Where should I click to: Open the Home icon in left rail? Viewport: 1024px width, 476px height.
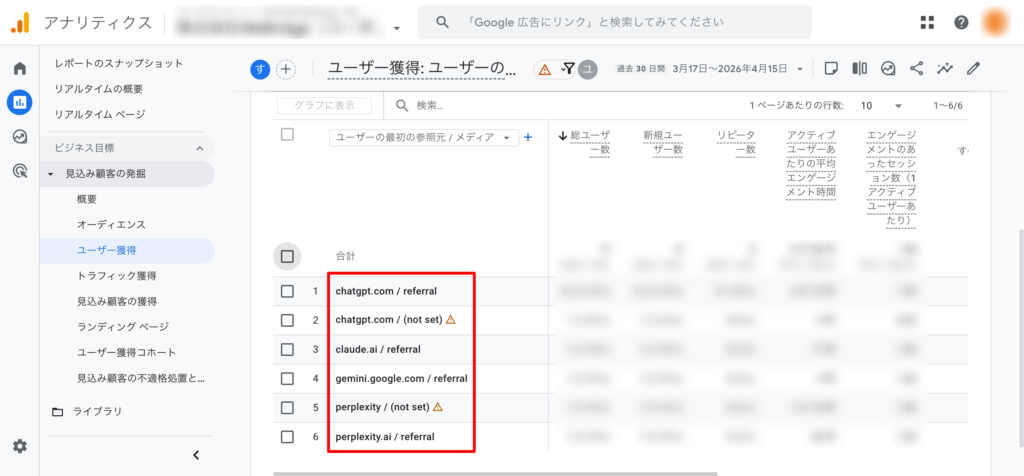[19, 68]
